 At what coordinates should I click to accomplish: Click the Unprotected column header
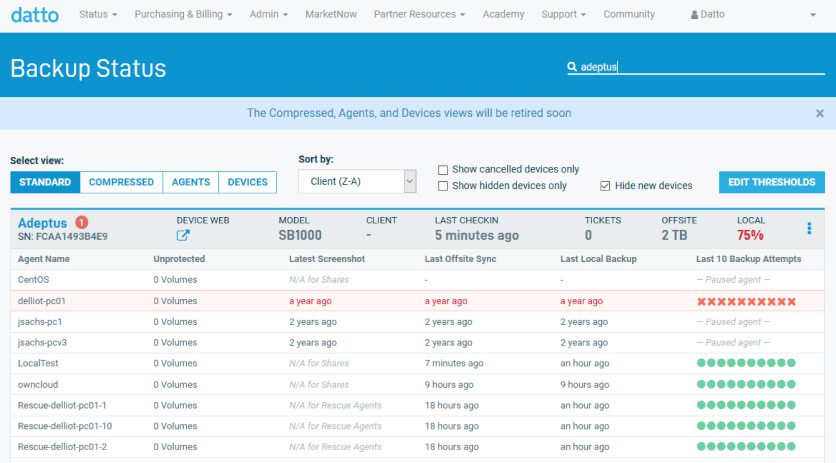[179, 259]
